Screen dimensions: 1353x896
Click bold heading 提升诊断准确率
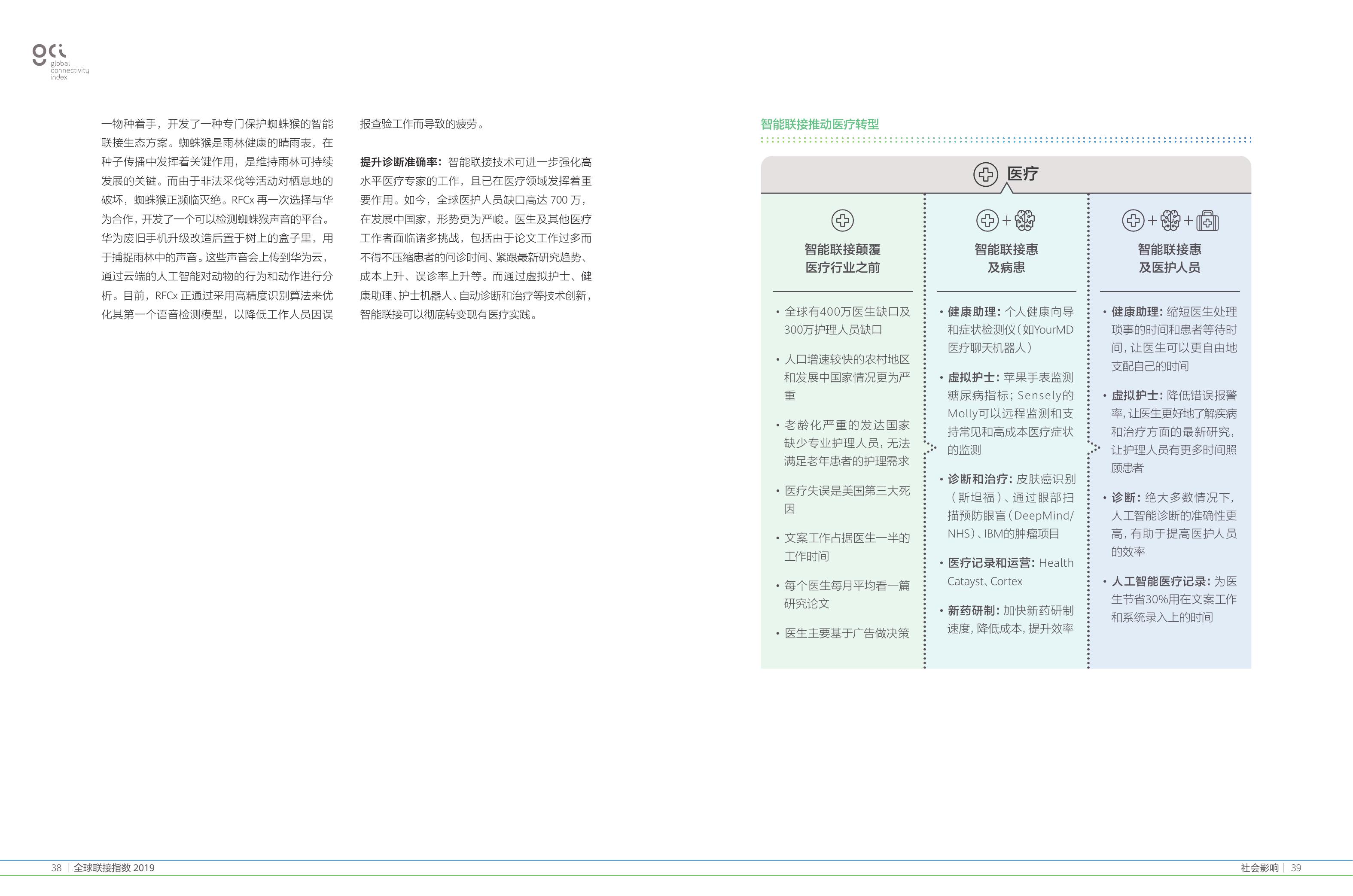pyautogui.click(x=401, y=162)
